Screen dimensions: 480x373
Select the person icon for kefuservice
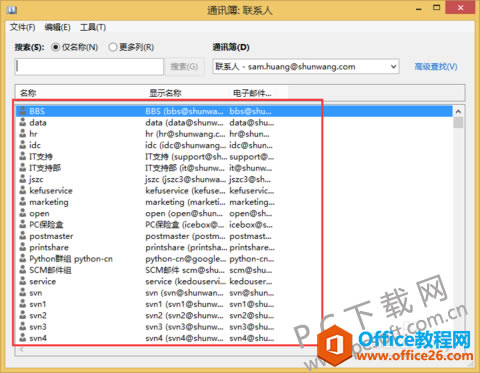(x=22, y=190)
